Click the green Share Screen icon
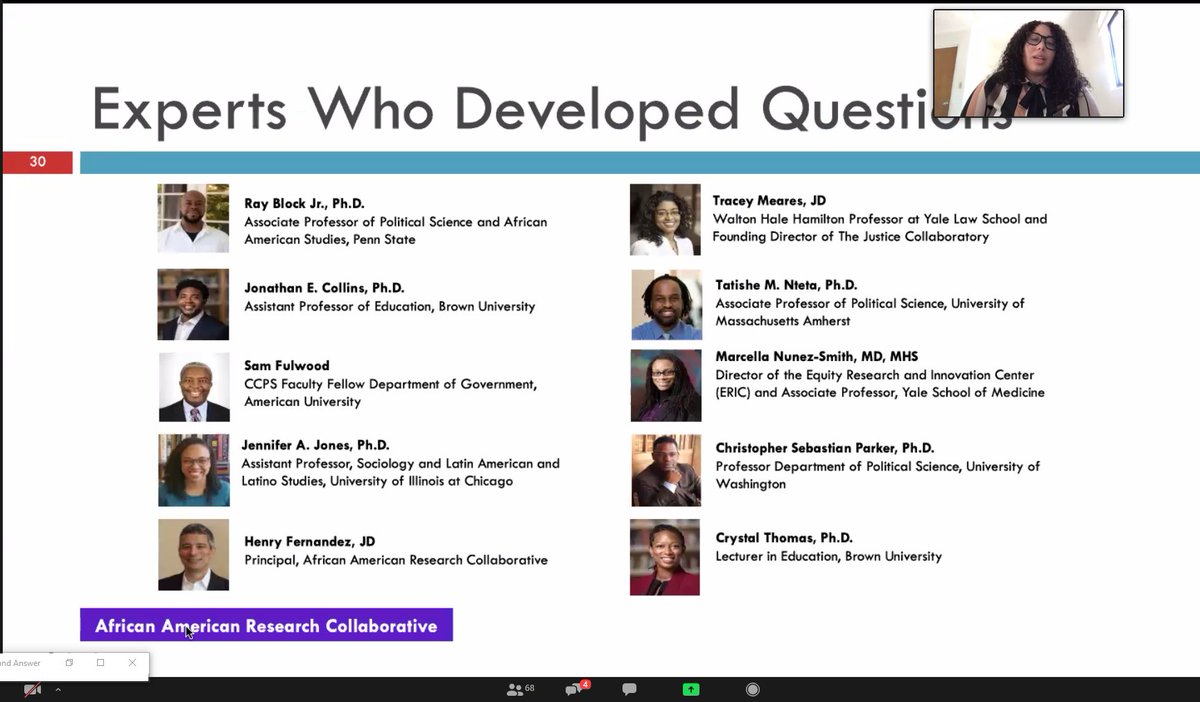Screen dimensions: 1200x702 pyautogui.click(x=691, y=689)
